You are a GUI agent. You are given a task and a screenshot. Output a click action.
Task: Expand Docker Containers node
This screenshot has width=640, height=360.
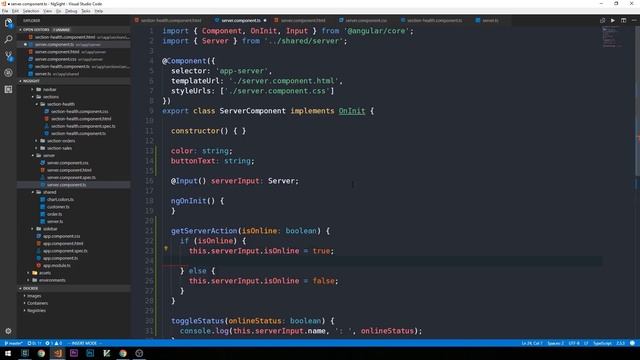click(x=38, y=303)
